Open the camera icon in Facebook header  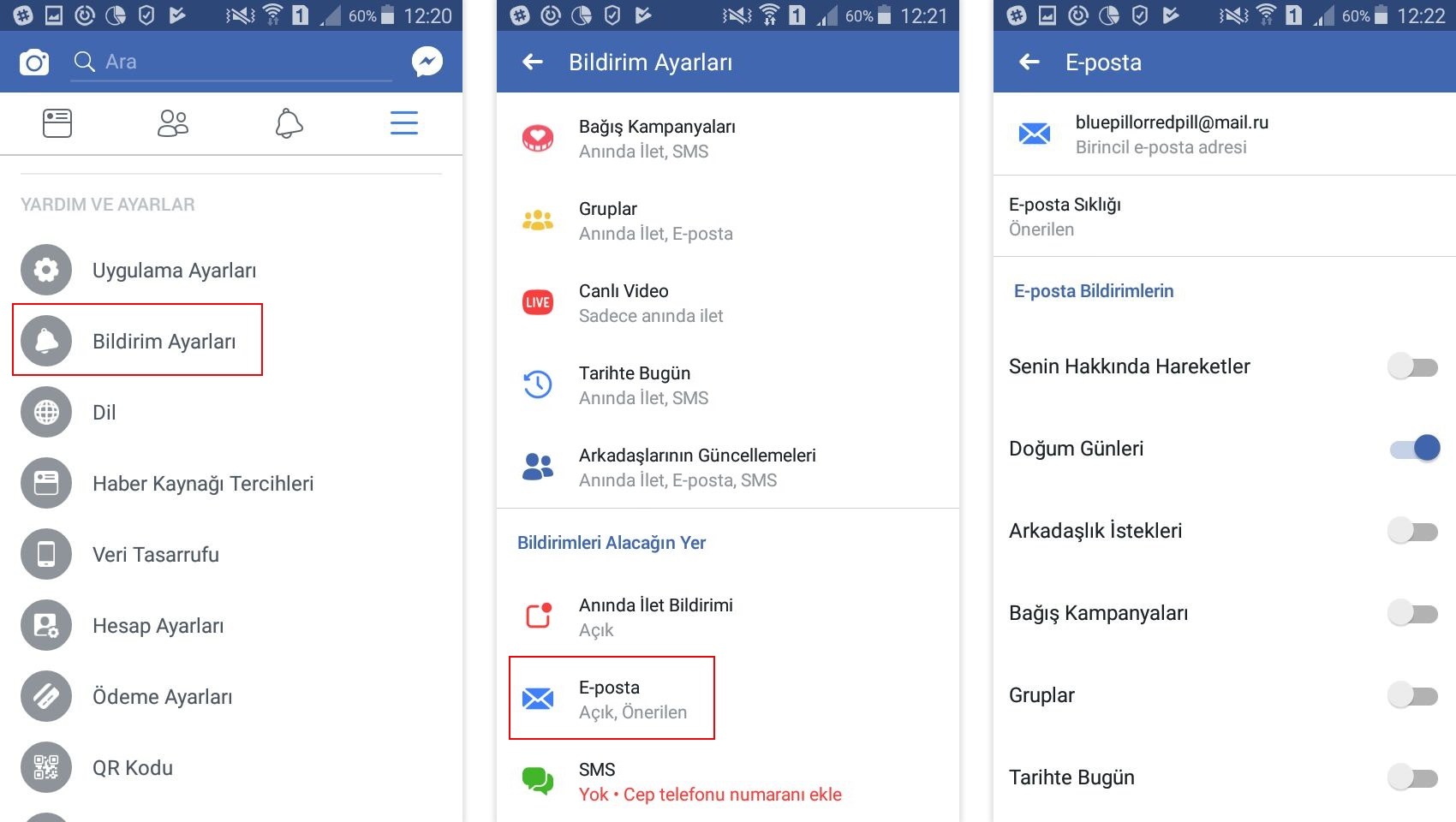pos(34,62)
